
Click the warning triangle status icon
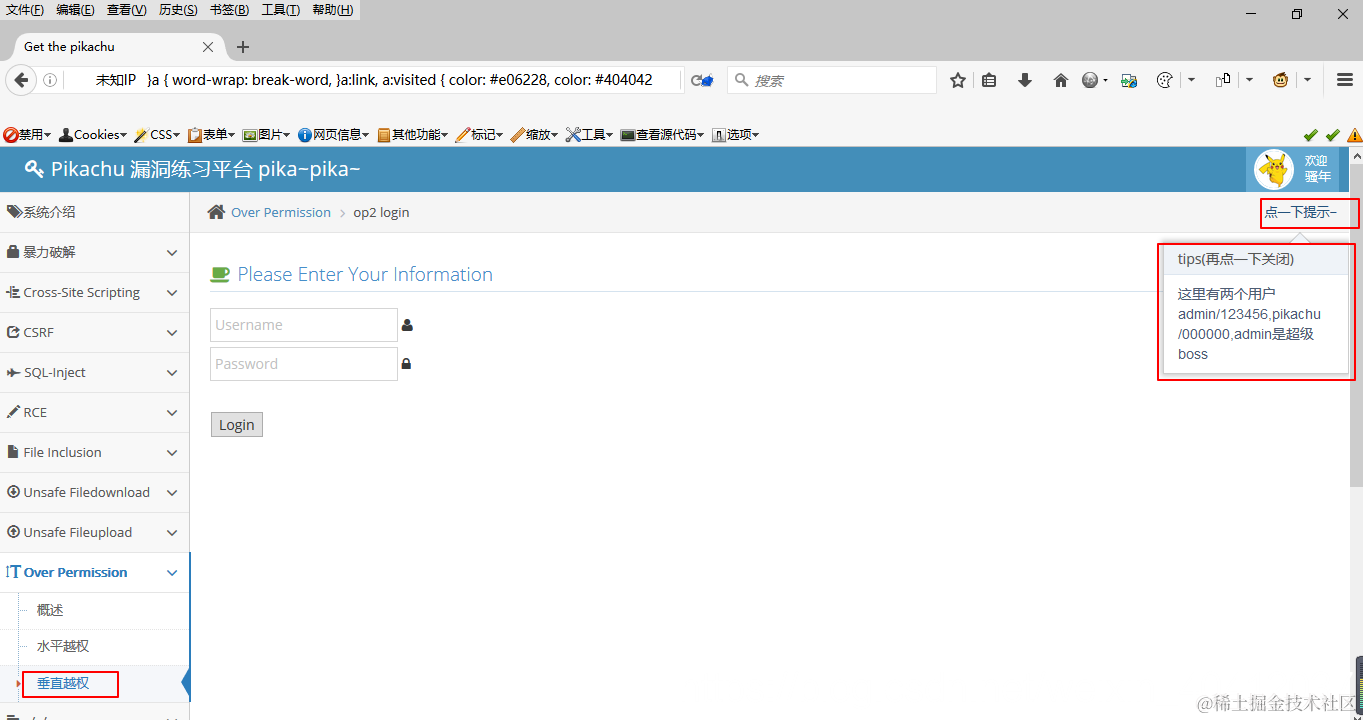pyautogui.click(x=1354, y=135)
